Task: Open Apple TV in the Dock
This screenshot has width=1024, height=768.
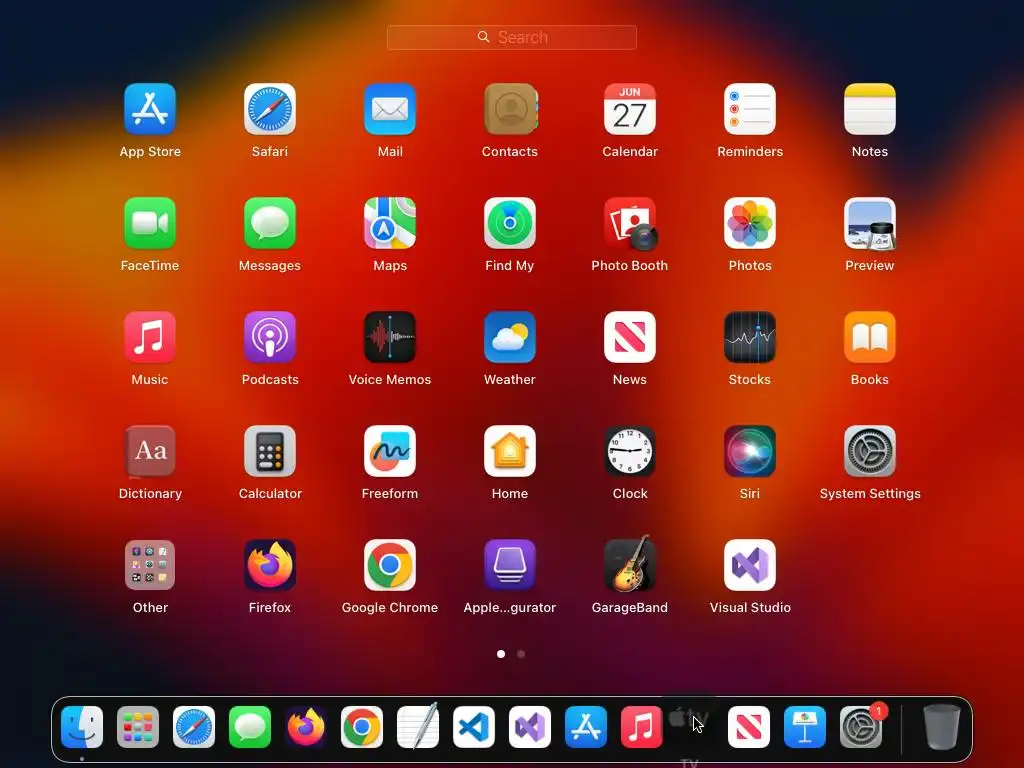Action: [x=690, y=718]
